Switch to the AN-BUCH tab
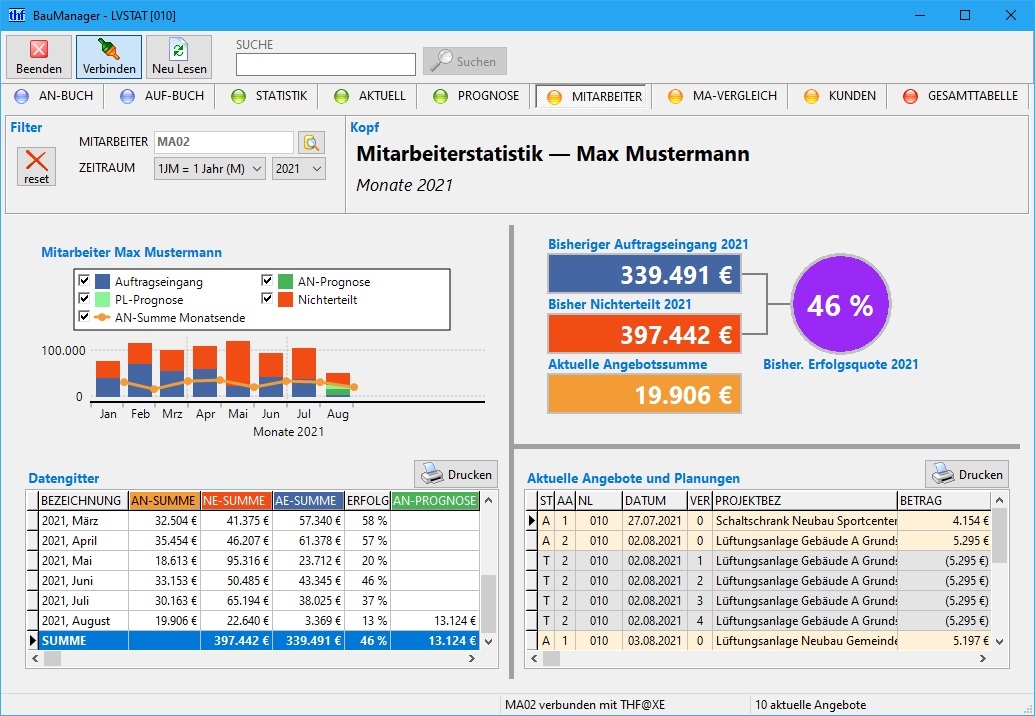The height and width of the screenshot is (716, 1035). [x=53, y=96]
